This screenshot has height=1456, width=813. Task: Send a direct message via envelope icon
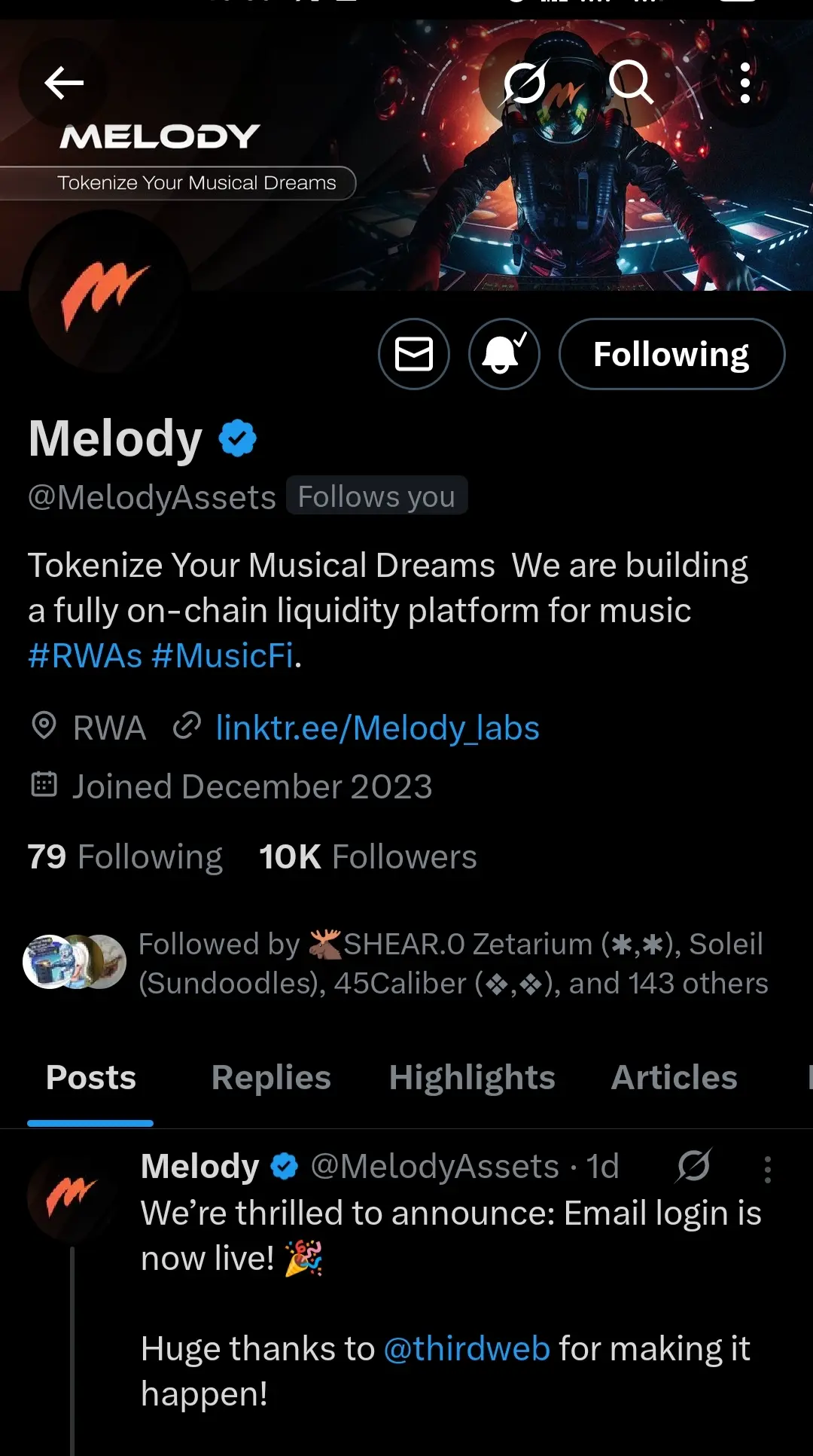pos(414,354)
